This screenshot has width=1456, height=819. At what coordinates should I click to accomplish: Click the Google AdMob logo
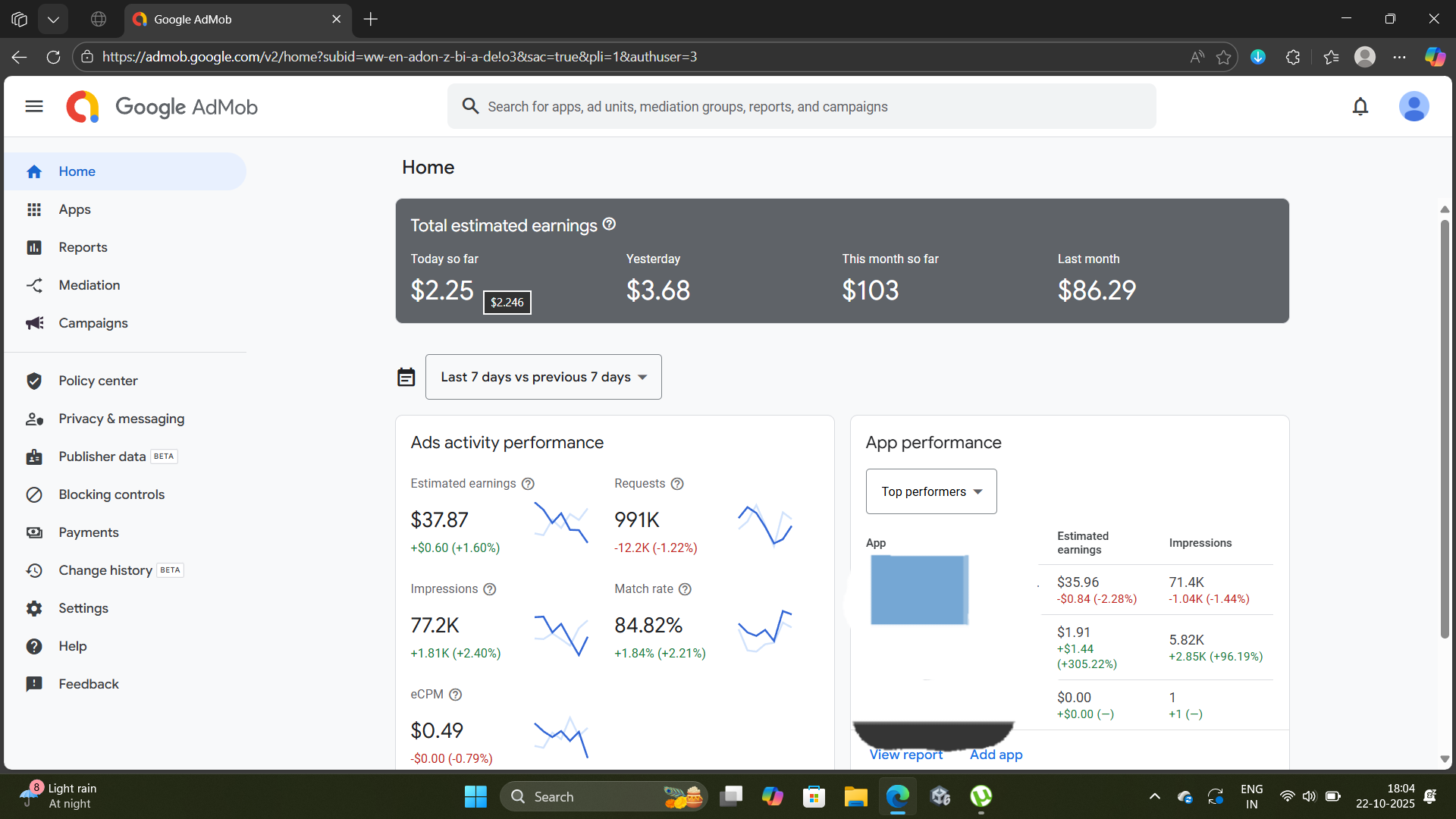click(x=162, y=107)
